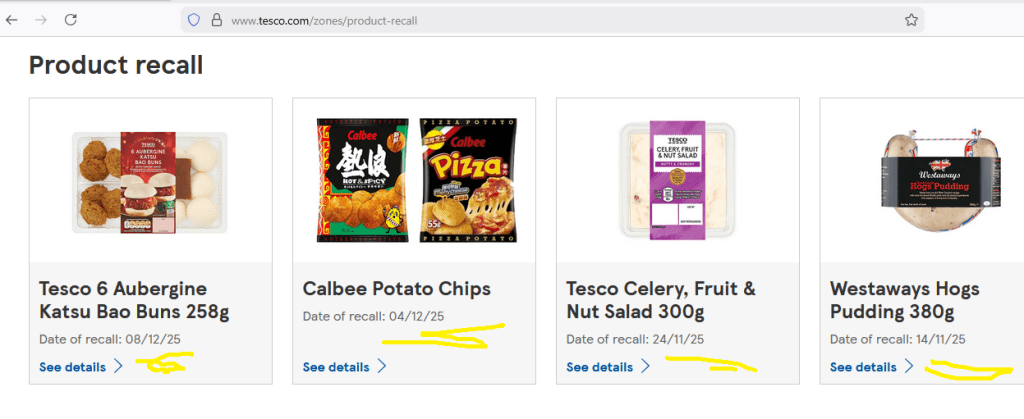Viewport: 1024px width, 419px height.
Task: Click the browser forward arrow
Action: click(x=41, y=19)
